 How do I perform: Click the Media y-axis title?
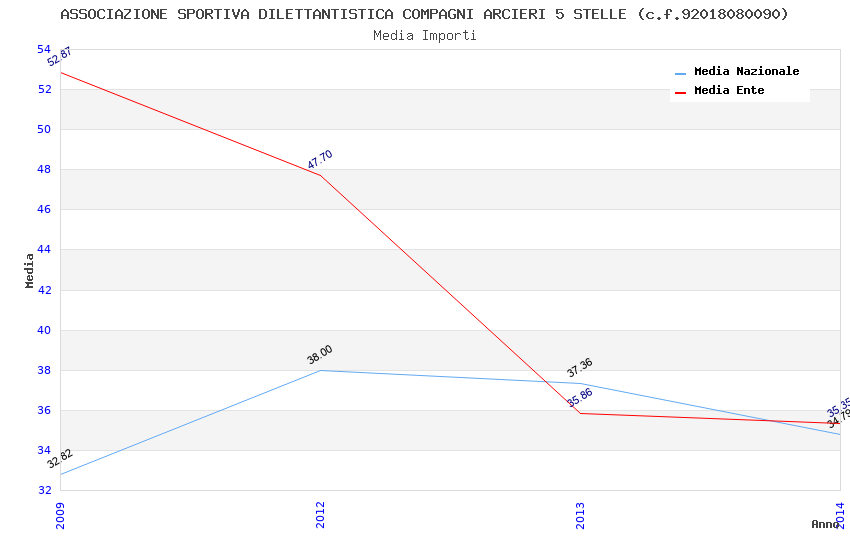pyautogui.click(x=30, y=270)
